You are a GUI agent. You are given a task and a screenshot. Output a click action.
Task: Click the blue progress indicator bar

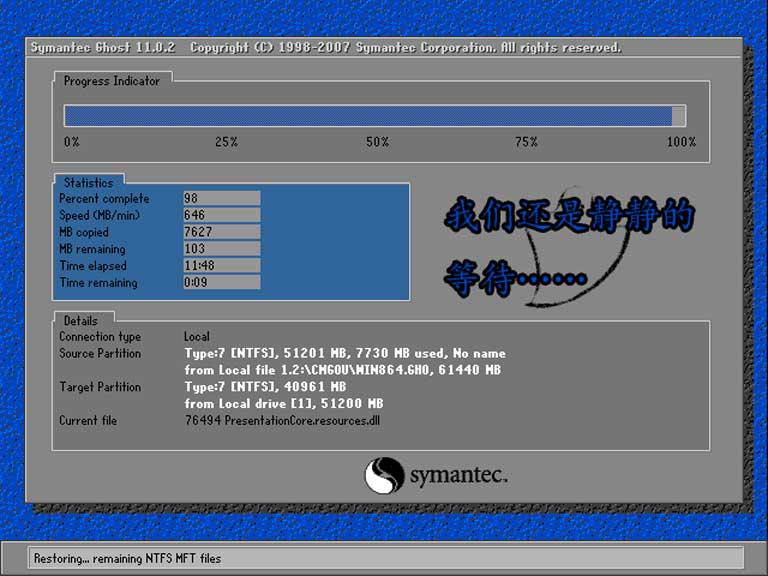tap(370, 116)
